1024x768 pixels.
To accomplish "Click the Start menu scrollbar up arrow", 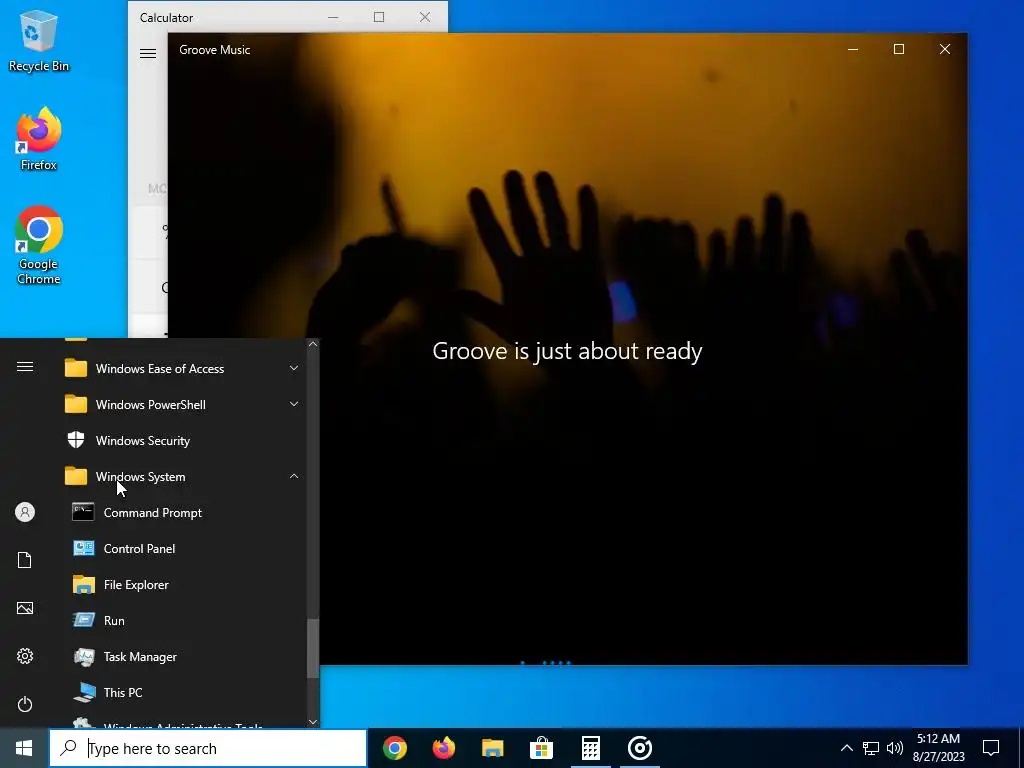I will pyautogui.click(x=313, y=344).
